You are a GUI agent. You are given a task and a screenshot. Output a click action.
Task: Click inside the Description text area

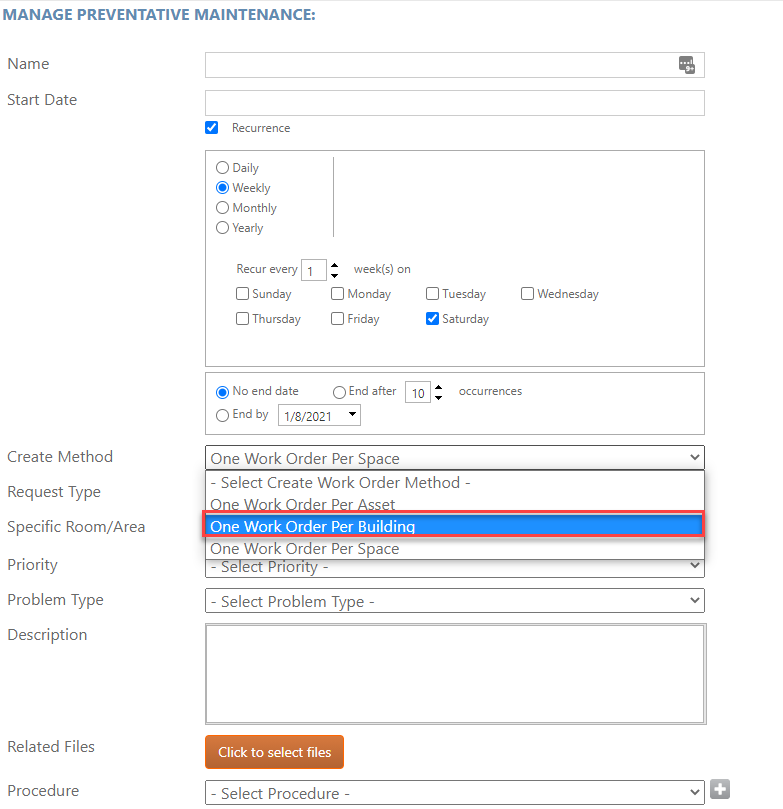click(455, 674)
